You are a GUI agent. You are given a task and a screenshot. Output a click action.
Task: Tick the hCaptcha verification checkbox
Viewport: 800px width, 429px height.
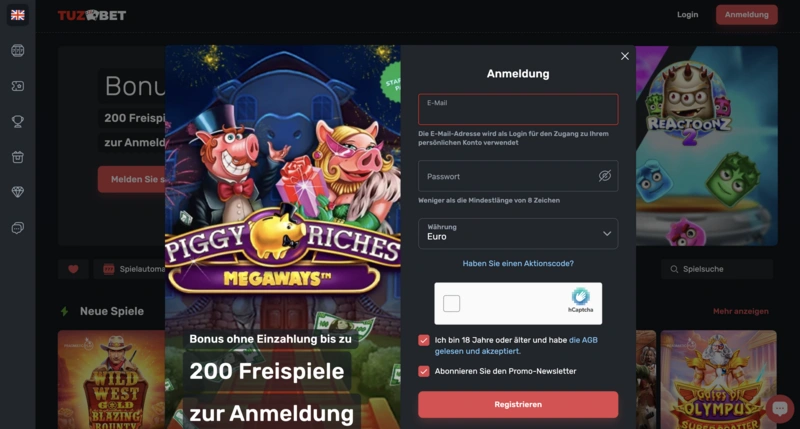click(x=451, y=304)
